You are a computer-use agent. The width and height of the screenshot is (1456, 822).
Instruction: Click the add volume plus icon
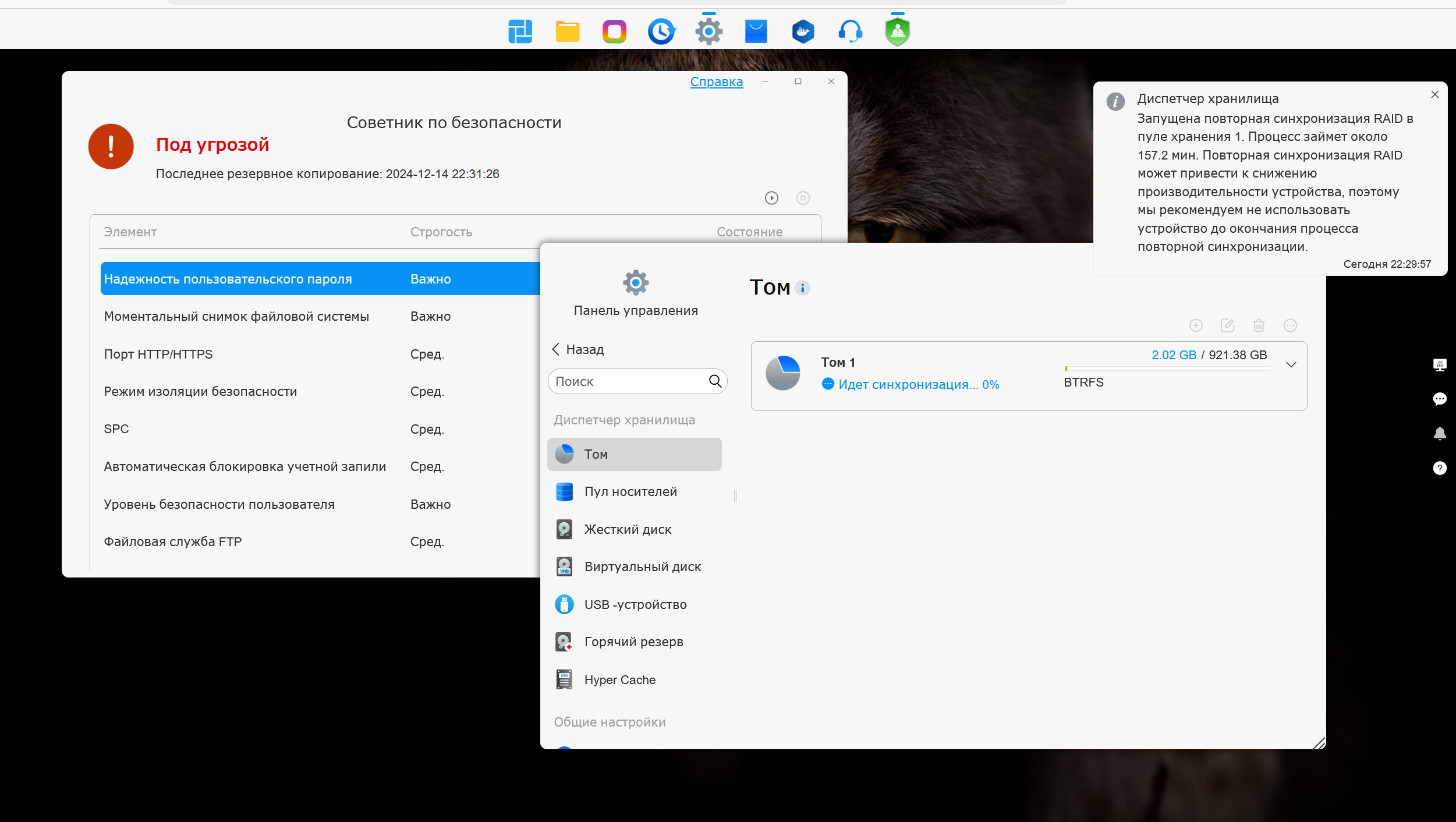pyautogui.click(x=1196, y=325)
